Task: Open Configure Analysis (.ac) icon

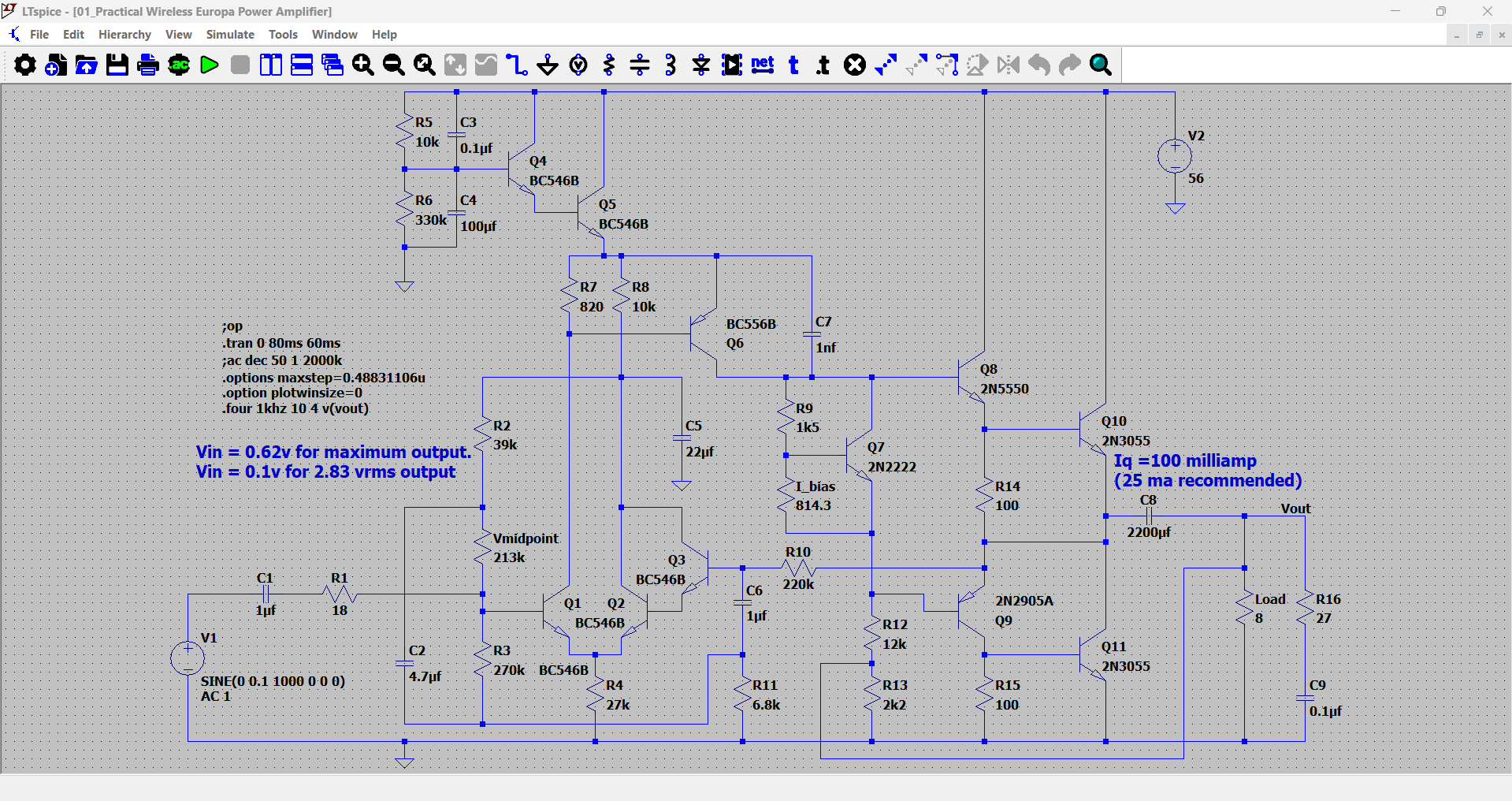Action: click(x=179, y=65)
